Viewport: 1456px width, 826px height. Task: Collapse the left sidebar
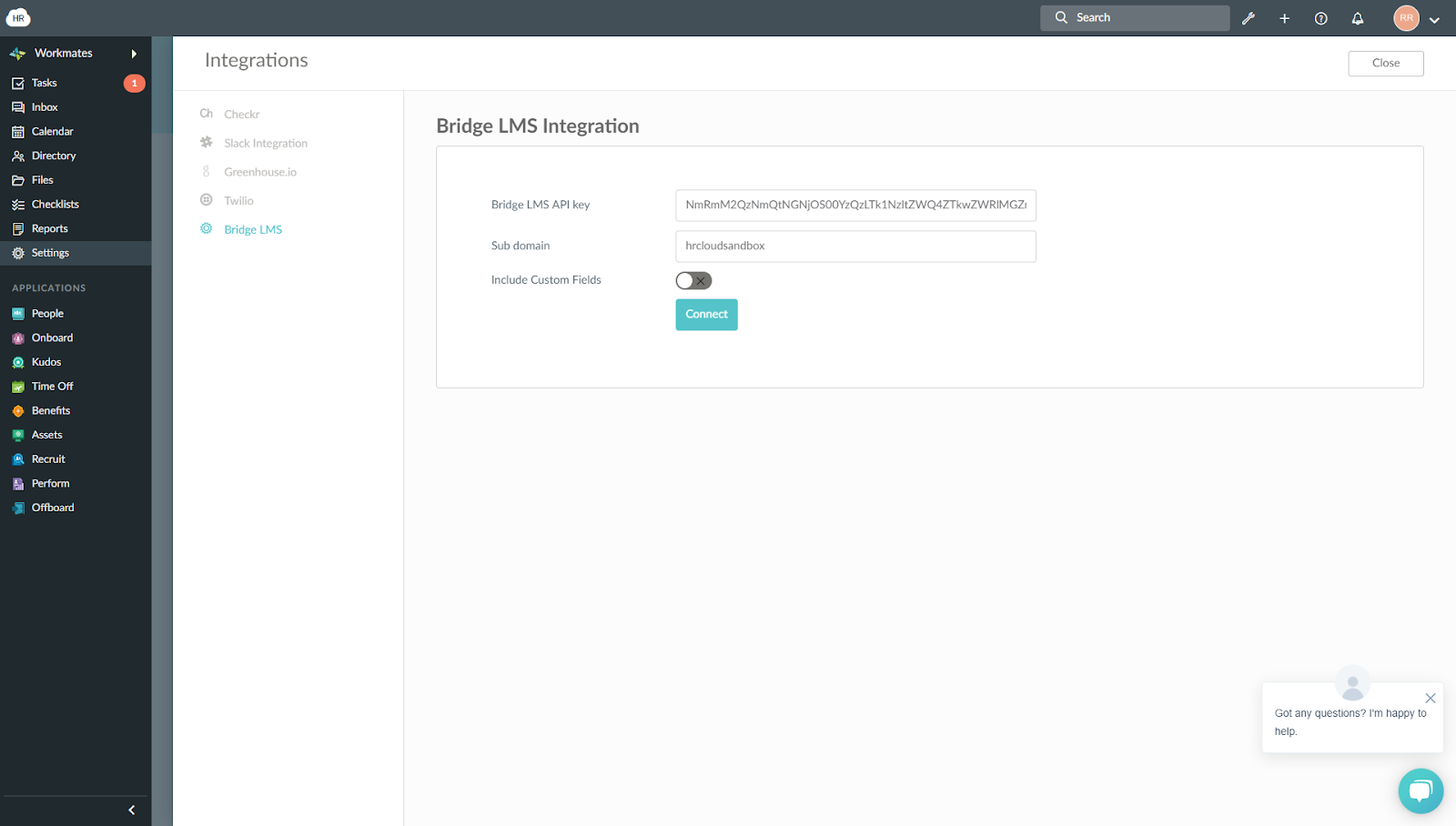coord(132,810)
